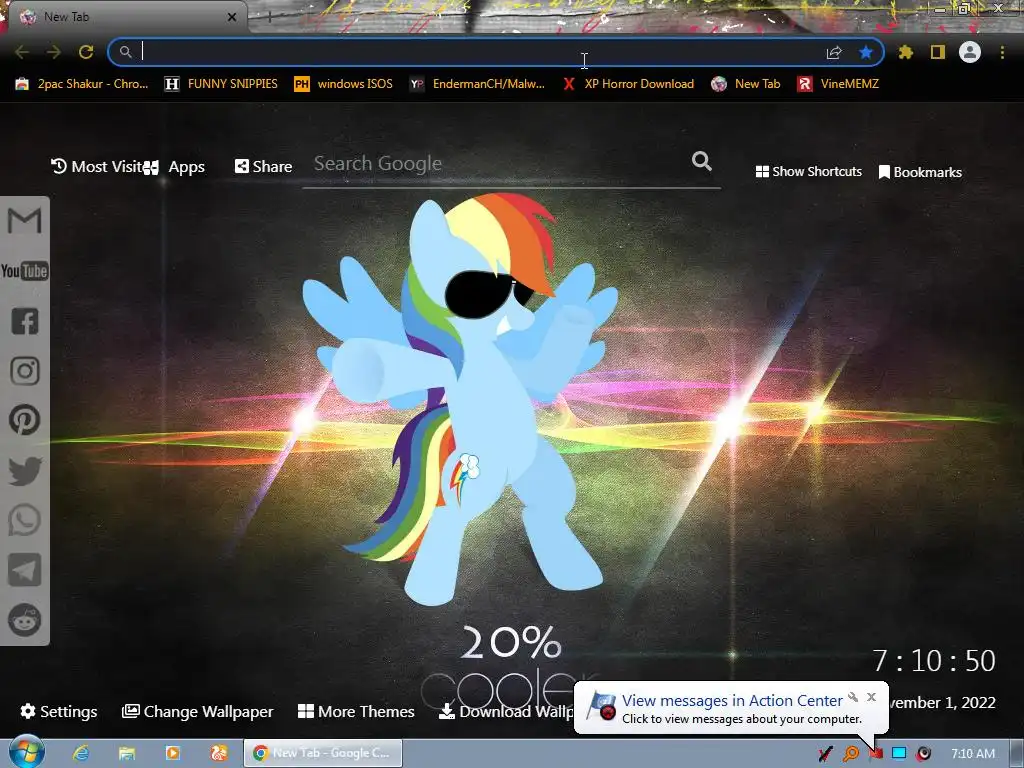Click the Google search magnifier icon
1024x768 pixels.
[702, 161]
